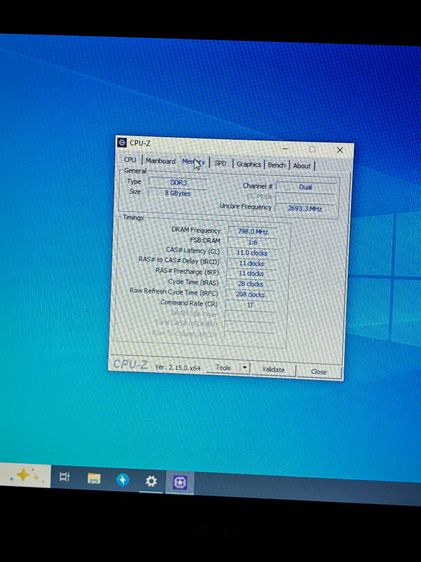
Task: Click the CAS# Latency 11.0 clocks value
Action: 252,253
